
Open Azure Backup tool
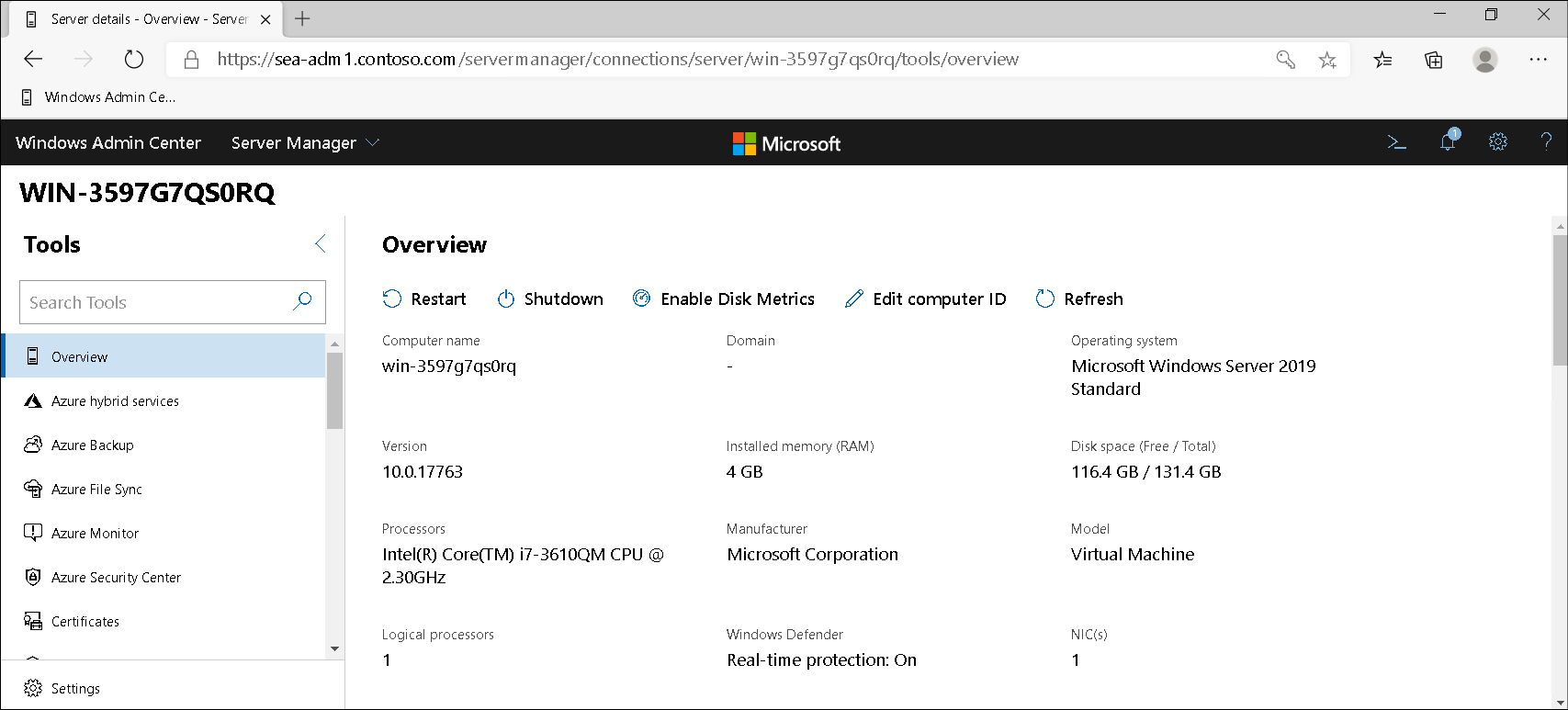[x=164, y=445]
